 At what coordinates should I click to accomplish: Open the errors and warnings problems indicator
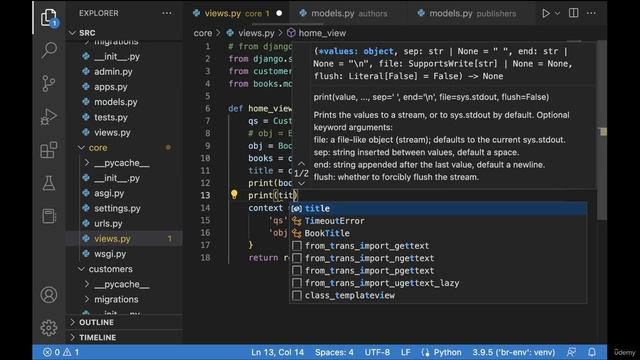(61, 352)
